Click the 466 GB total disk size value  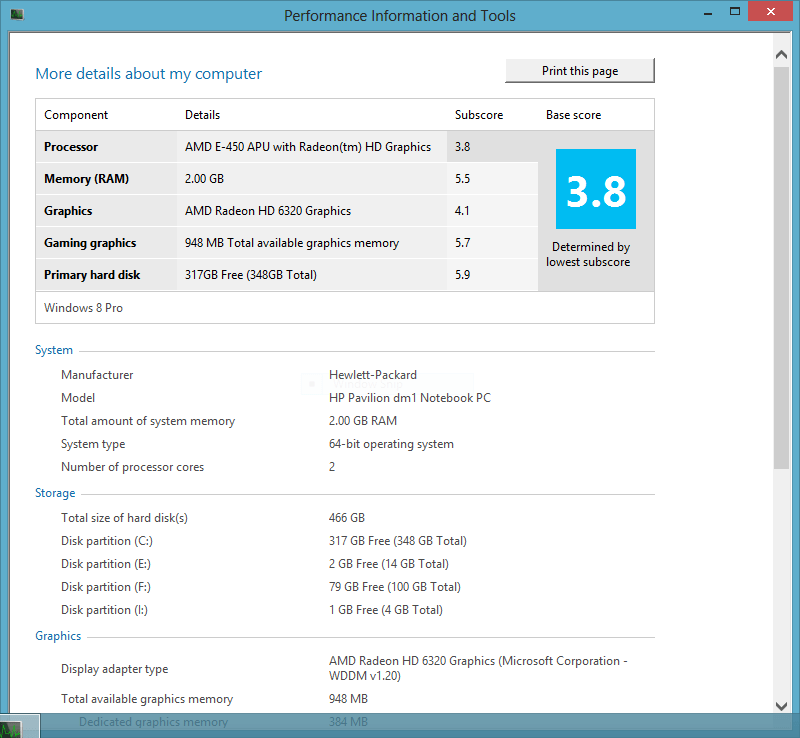pos(346,518)
